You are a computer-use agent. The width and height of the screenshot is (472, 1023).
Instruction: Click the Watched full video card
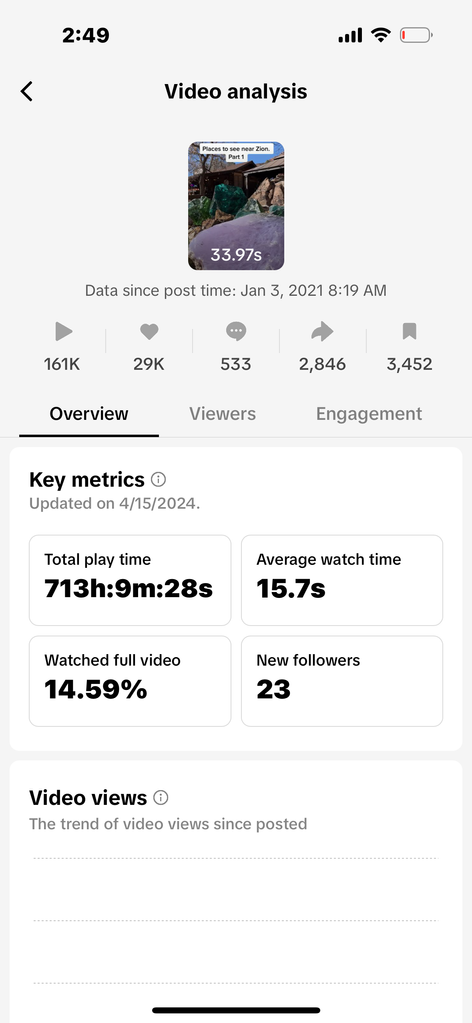pyautogui.click(x=130, y=681)
